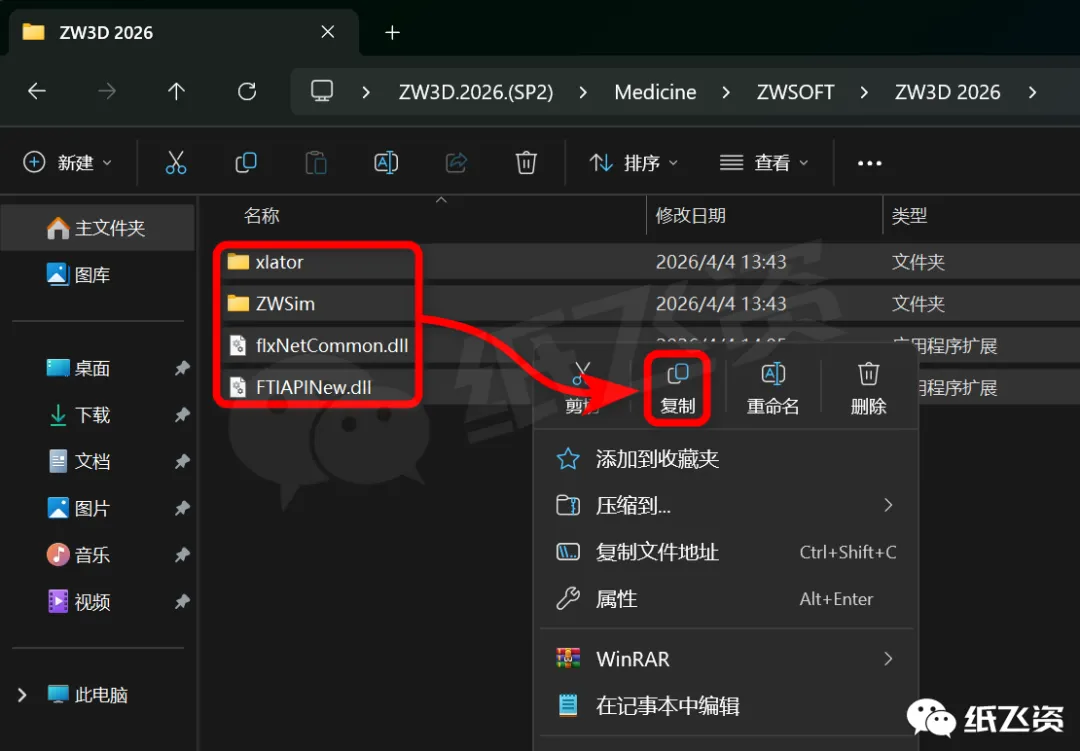Open the 新建 dropdown

[x=68, y=163]
